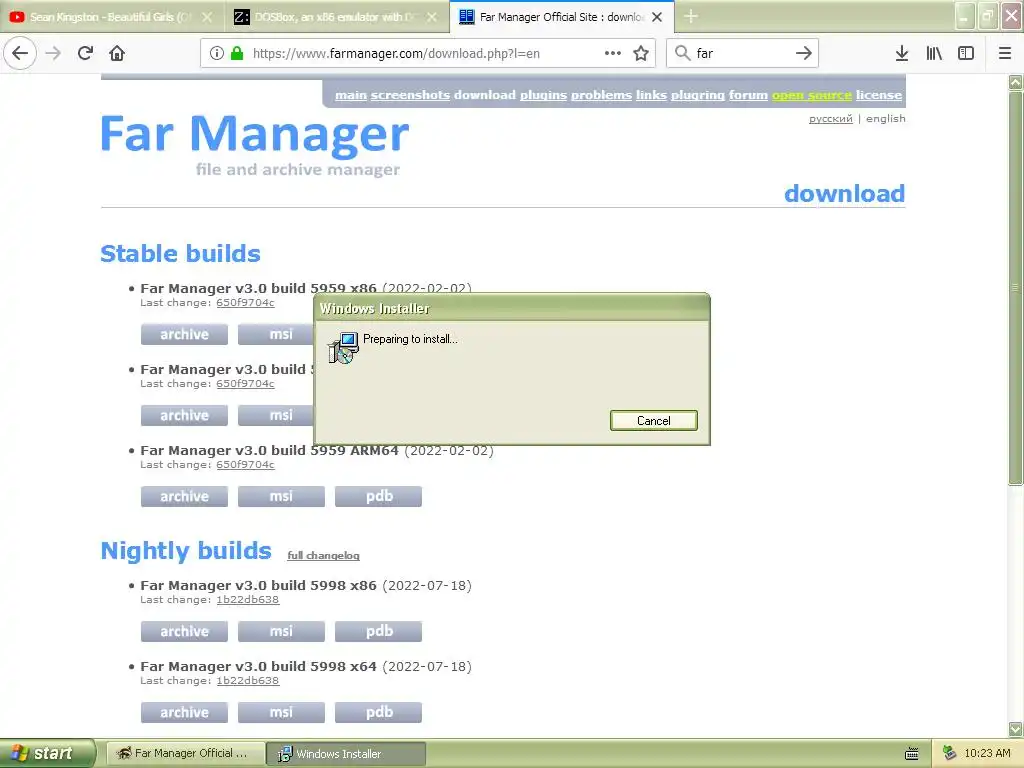The width and height of the screenshot is (1024, 768).
Task: Switch to Far Manager Official taskbar item
Action: pos(185,753)
